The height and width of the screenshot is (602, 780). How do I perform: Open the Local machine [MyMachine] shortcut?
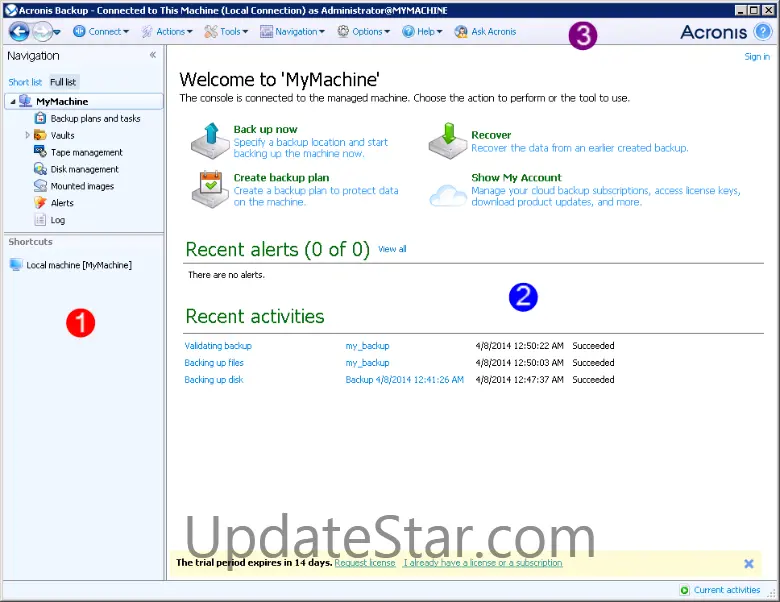click(x=79, y=265)
